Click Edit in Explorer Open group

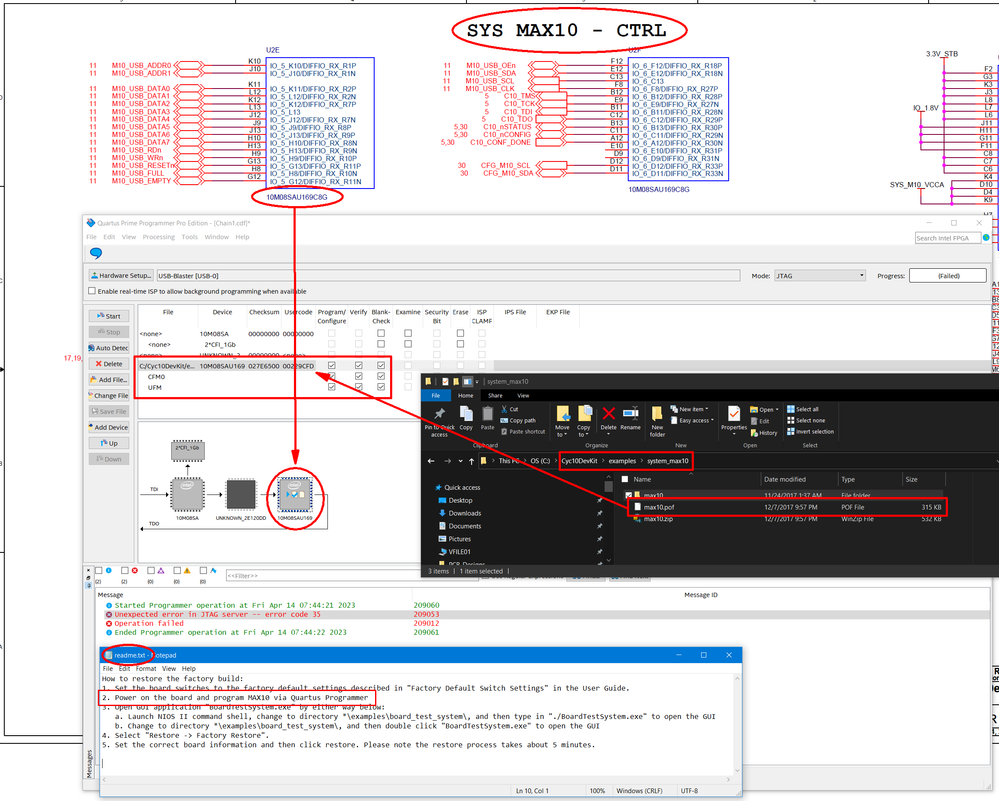[760, 421]
